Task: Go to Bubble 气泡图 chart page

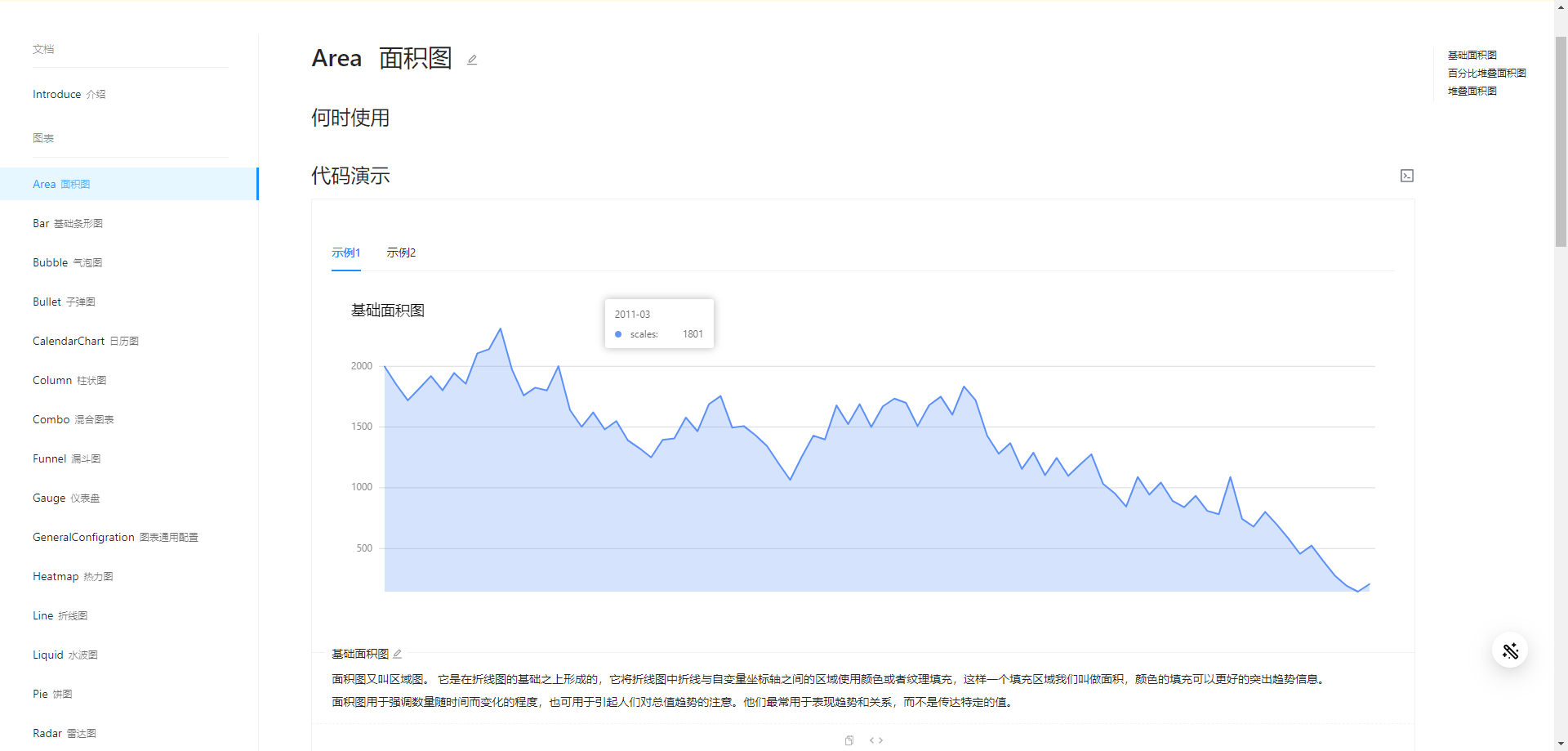Action: [x=129, y=262]
